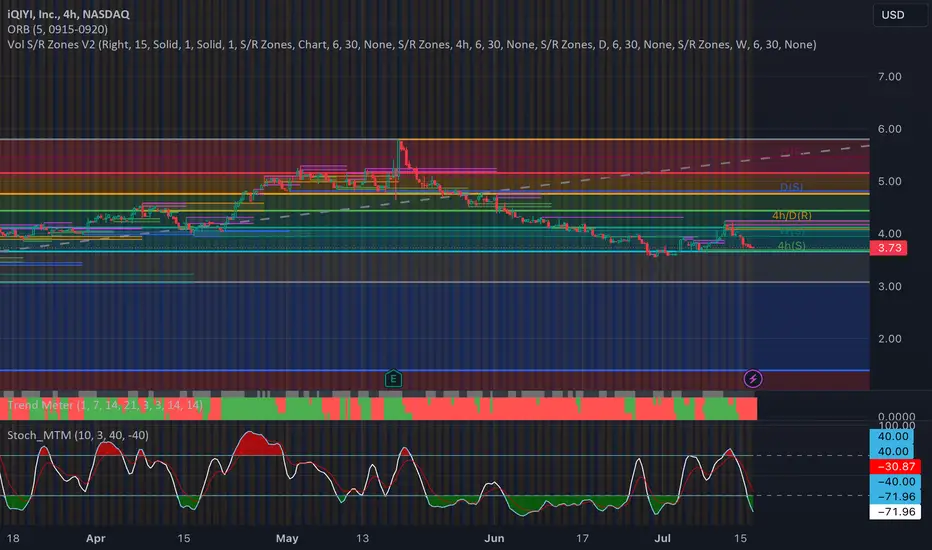The image size is (932, 550).
Task: Click the 4h/D(R) resistance zone label
Action: click(x=792, y=215)
